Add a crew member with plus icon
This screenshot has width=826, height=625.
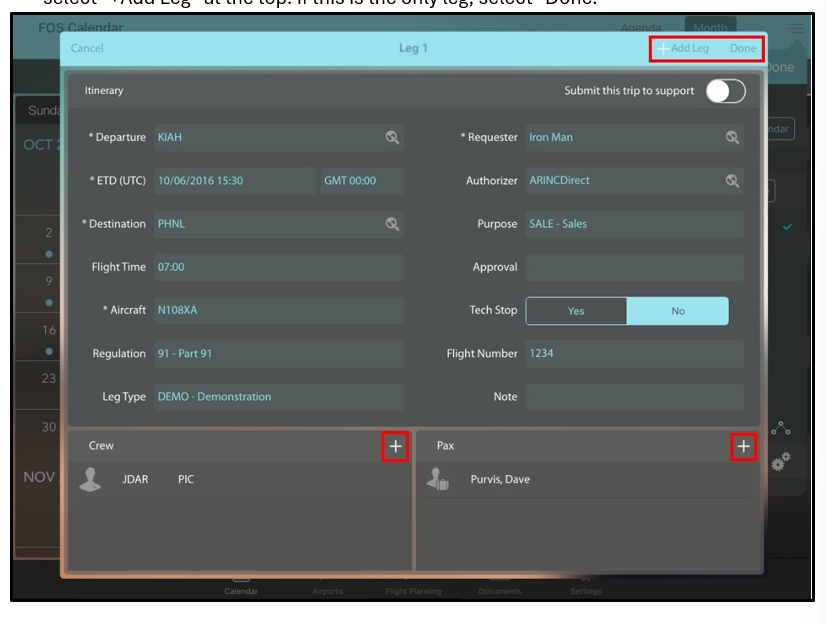[395, 447]
